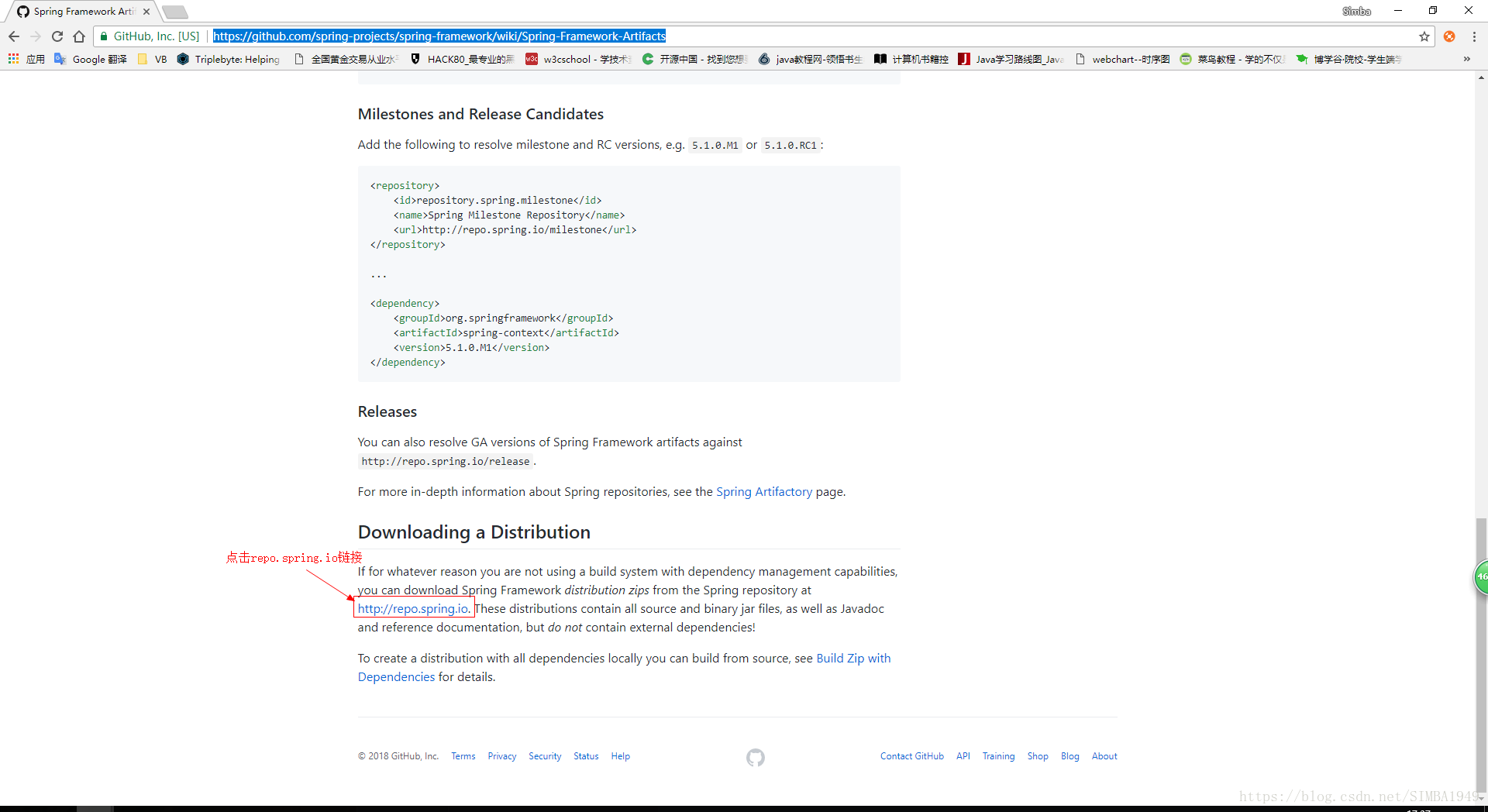The width and height of the screenshot is (1488, 812).
Task: Select the Spring Framework Artifacts browser tab
Action: point(83,12)
